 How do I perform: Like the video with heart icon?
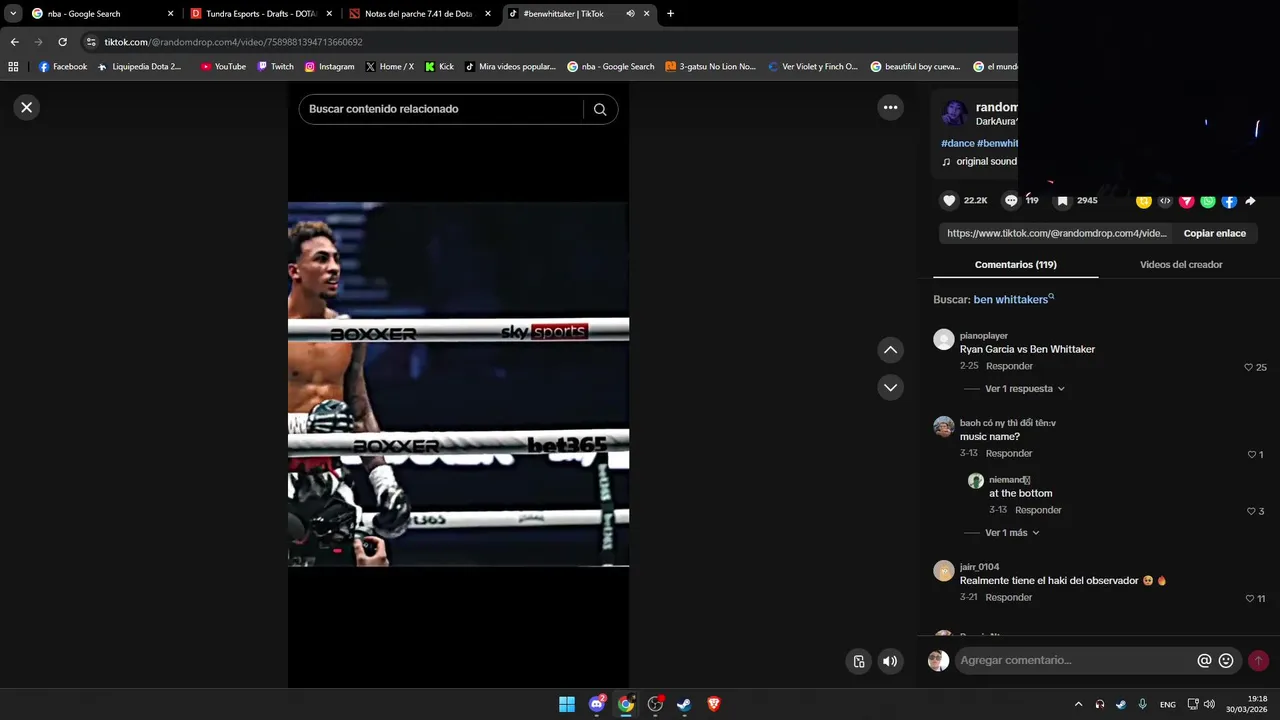(949, 200)
